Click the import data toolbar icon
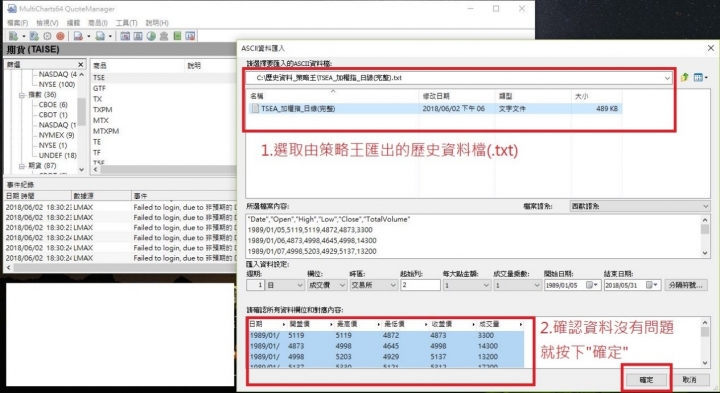Screen dimensions: 720x393 (x=78, y=36)
